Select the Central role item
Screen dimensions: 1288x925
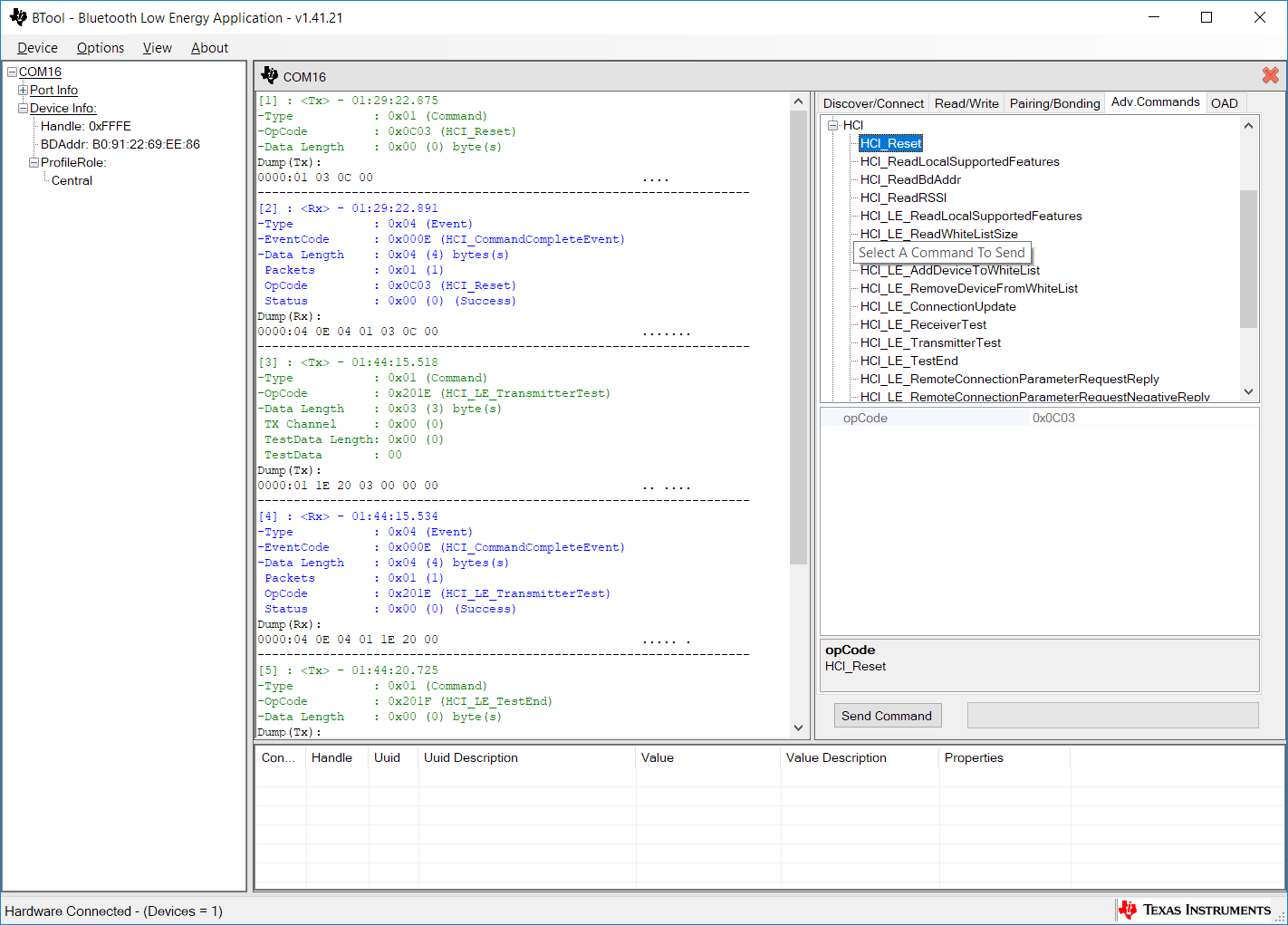click(72, 180)
